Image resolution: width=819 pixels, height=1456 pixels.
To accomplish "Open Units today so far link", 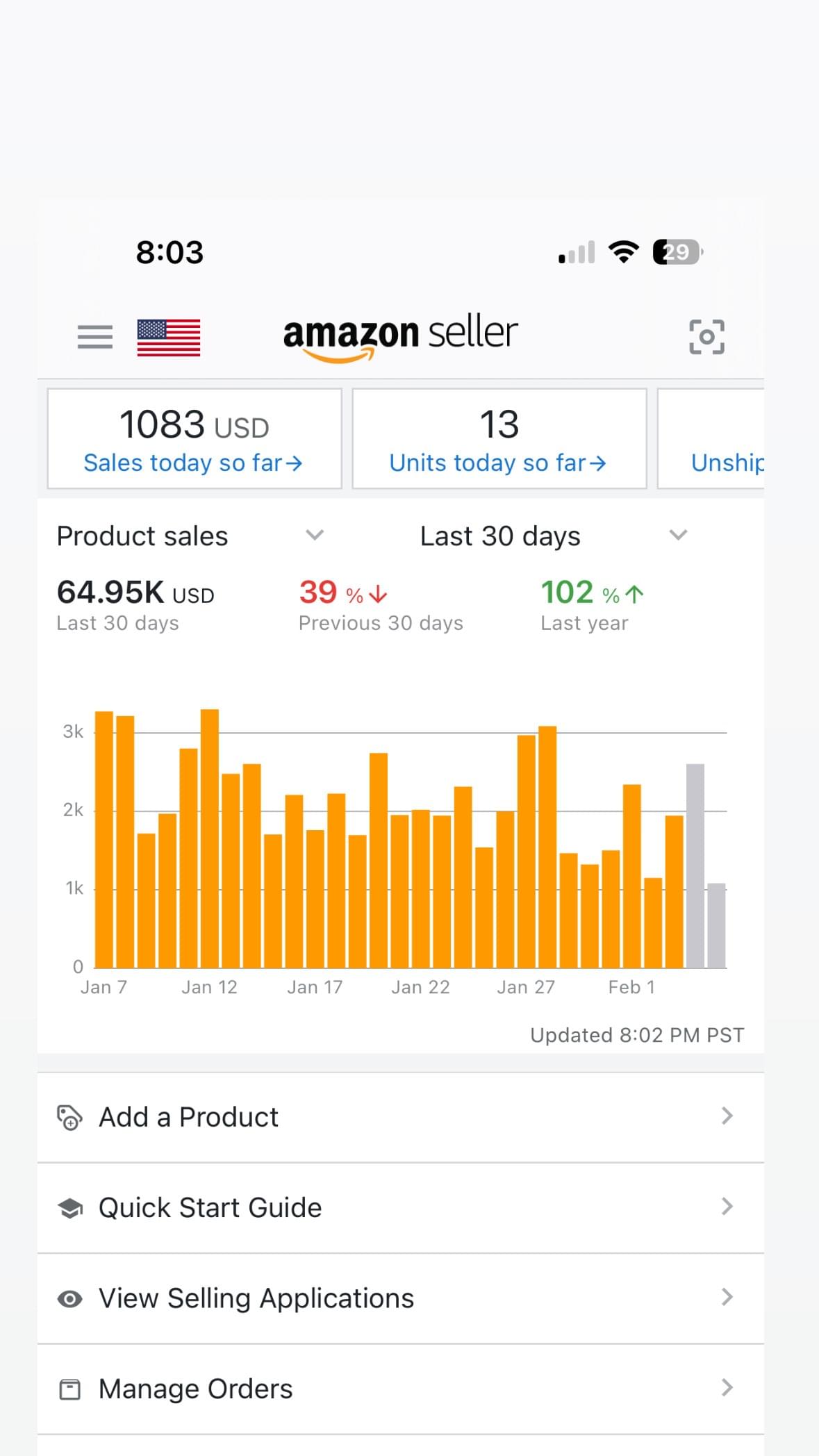I will (498, 463).
